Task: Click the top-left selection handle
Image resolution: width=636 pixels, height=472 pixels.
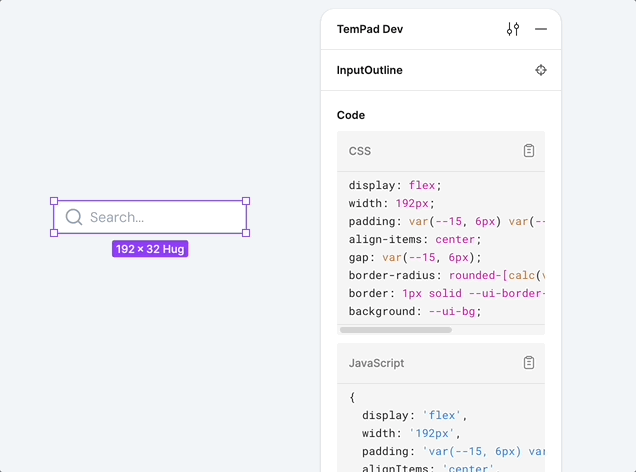Action: click(54, 201)
